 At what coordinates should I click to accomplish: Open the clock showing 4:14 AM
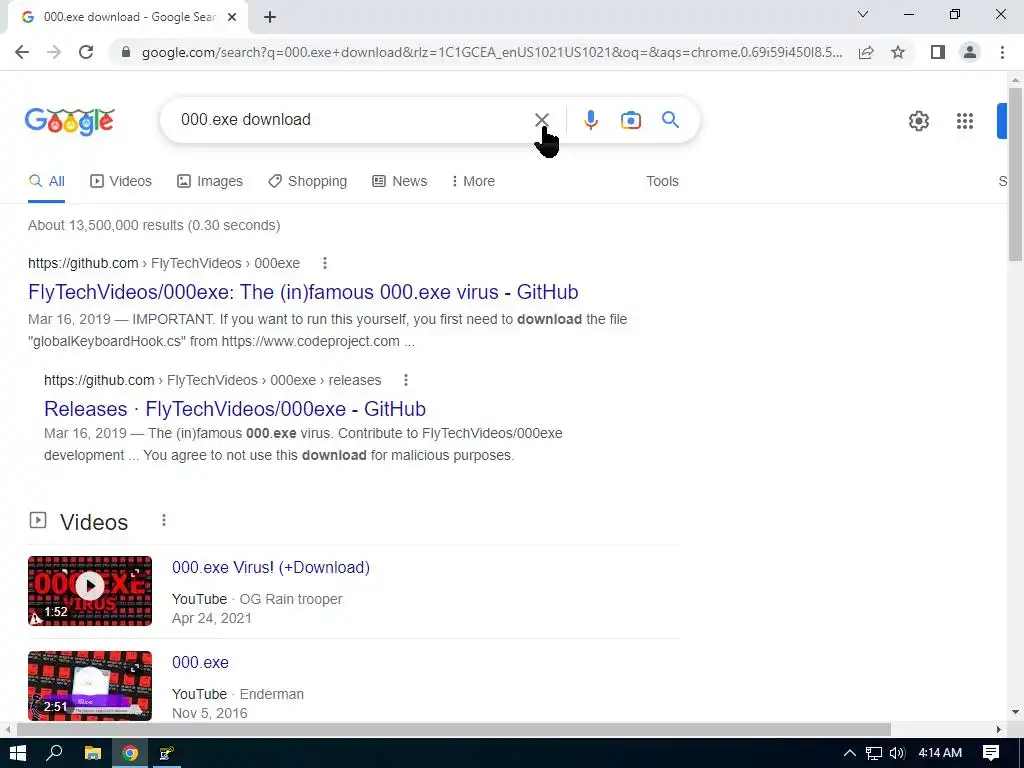[940, 753]
